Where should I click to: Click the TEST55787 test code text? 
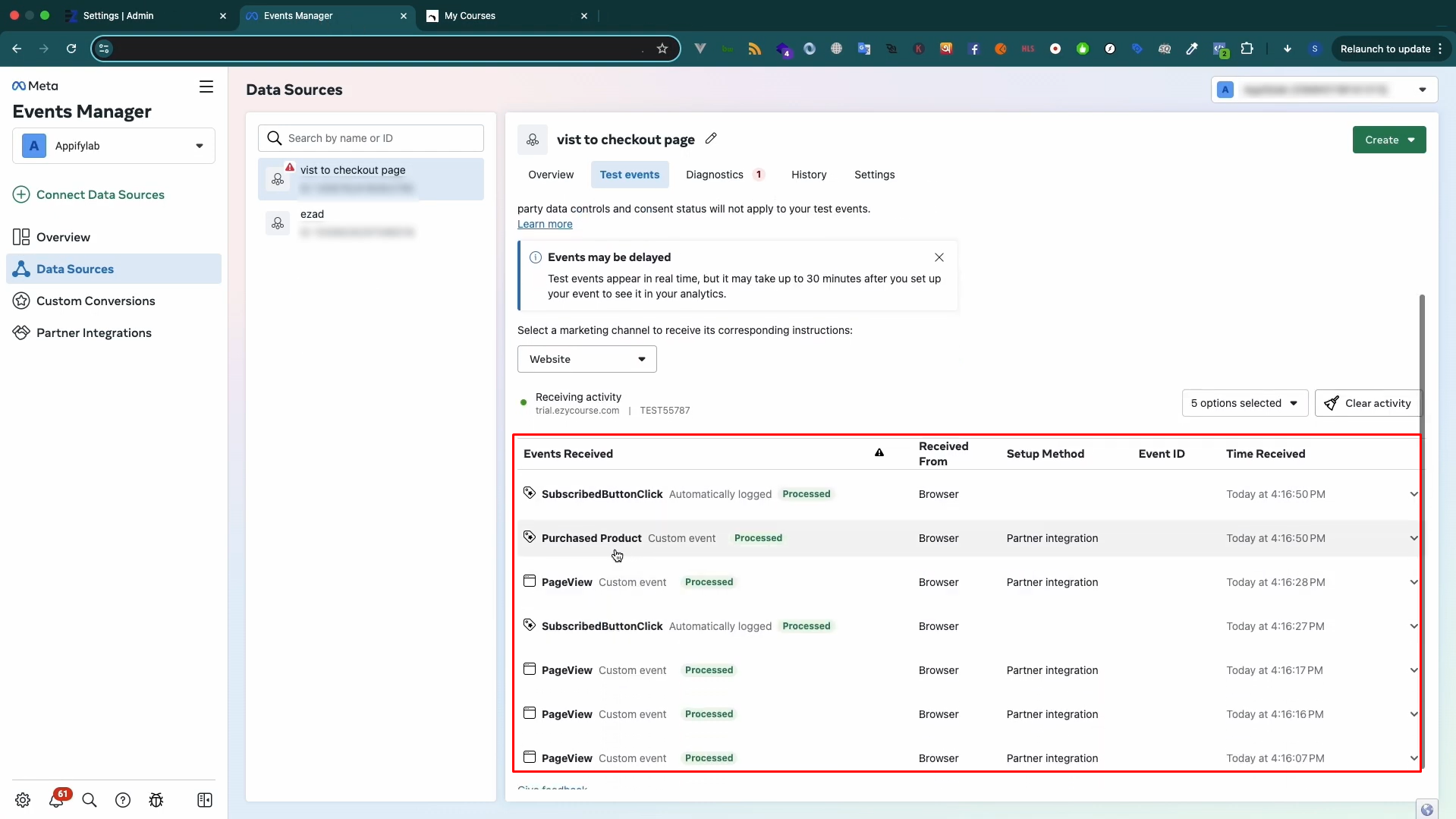click(x=665, y=411)
